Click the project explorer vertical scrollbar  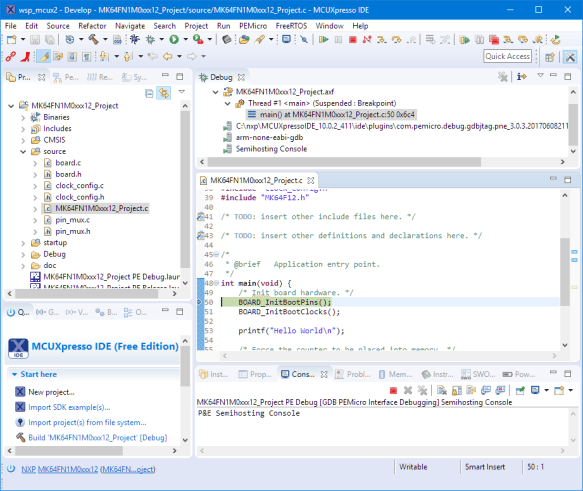click(185, 189)
